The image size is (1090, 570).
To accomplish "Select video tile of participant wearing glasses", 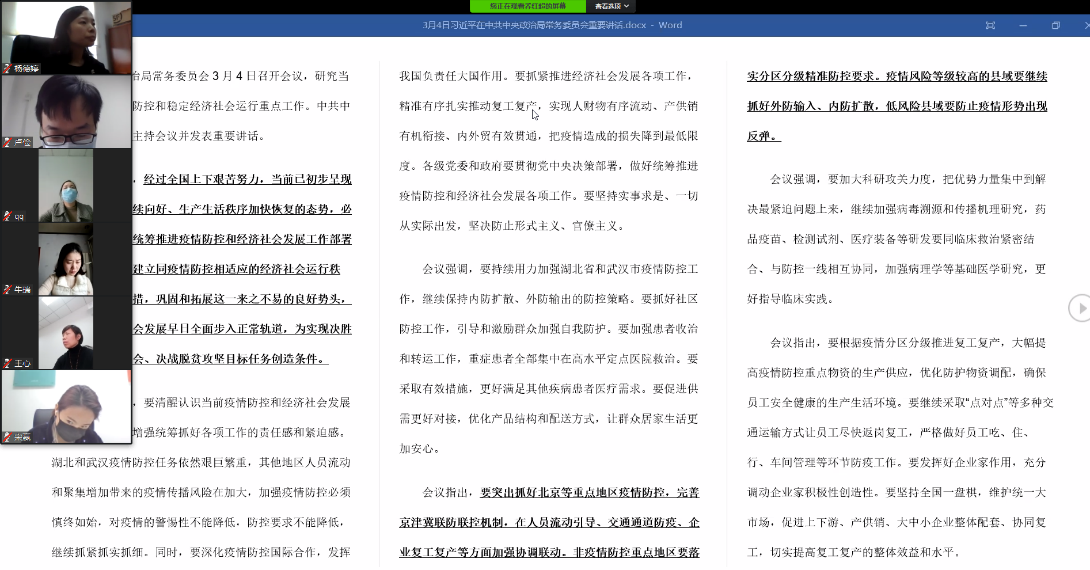I will point(66,110).
